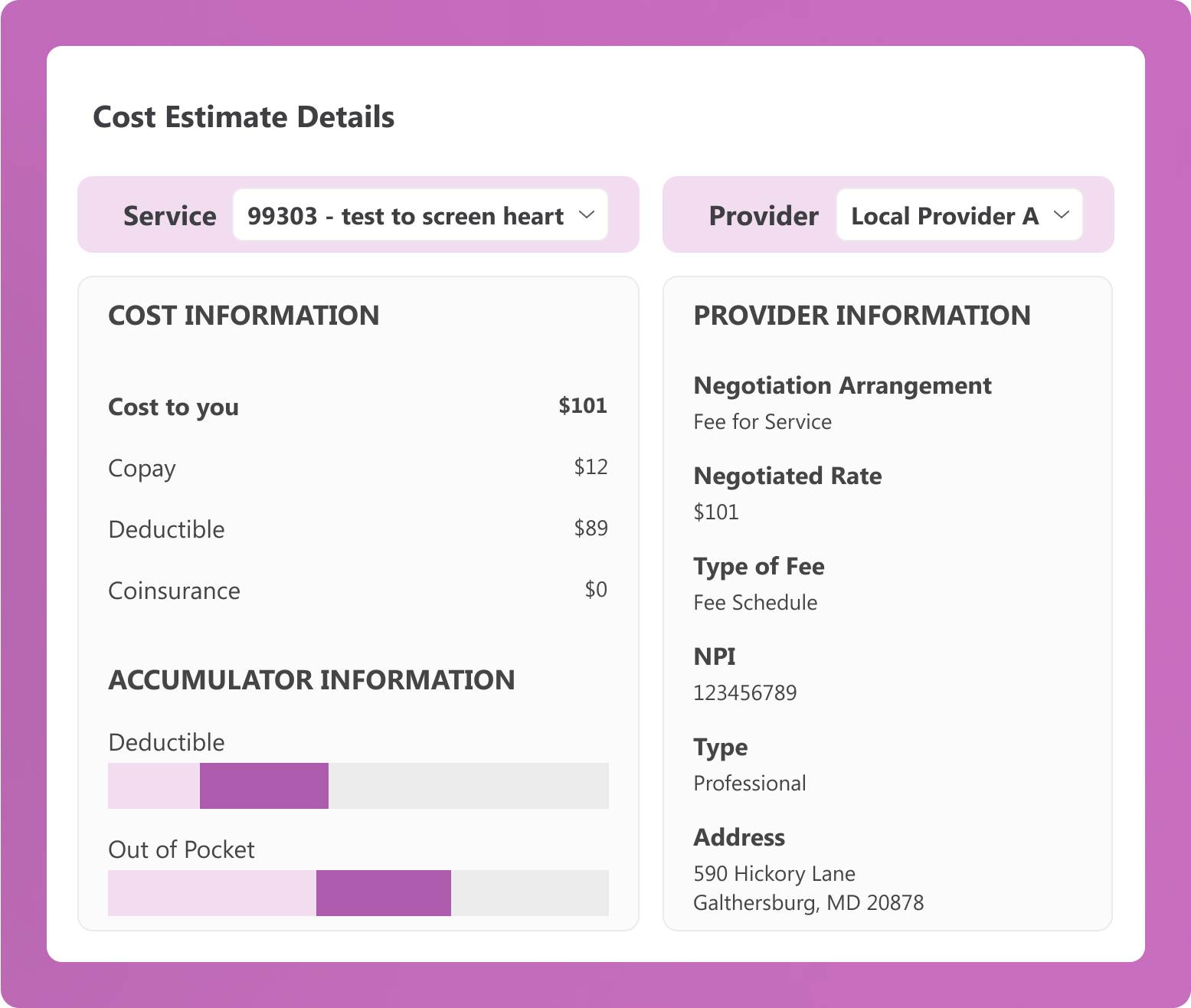Open the Service dropdown showing 99303
1191x1008 pixels.
click(x=406, y=216)
